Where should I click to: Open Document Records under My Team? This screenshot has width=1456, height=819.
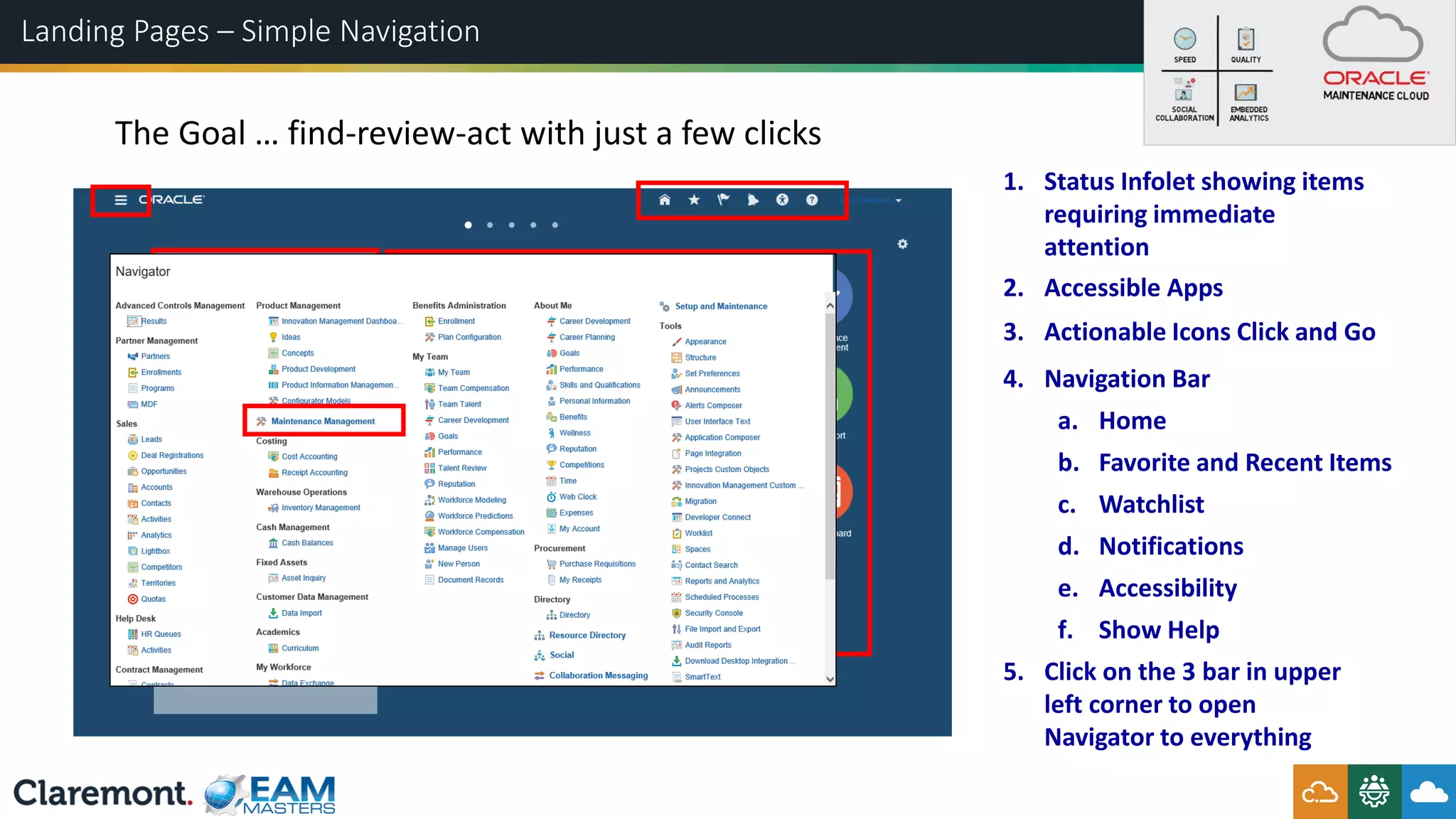(x=471, y=580)
